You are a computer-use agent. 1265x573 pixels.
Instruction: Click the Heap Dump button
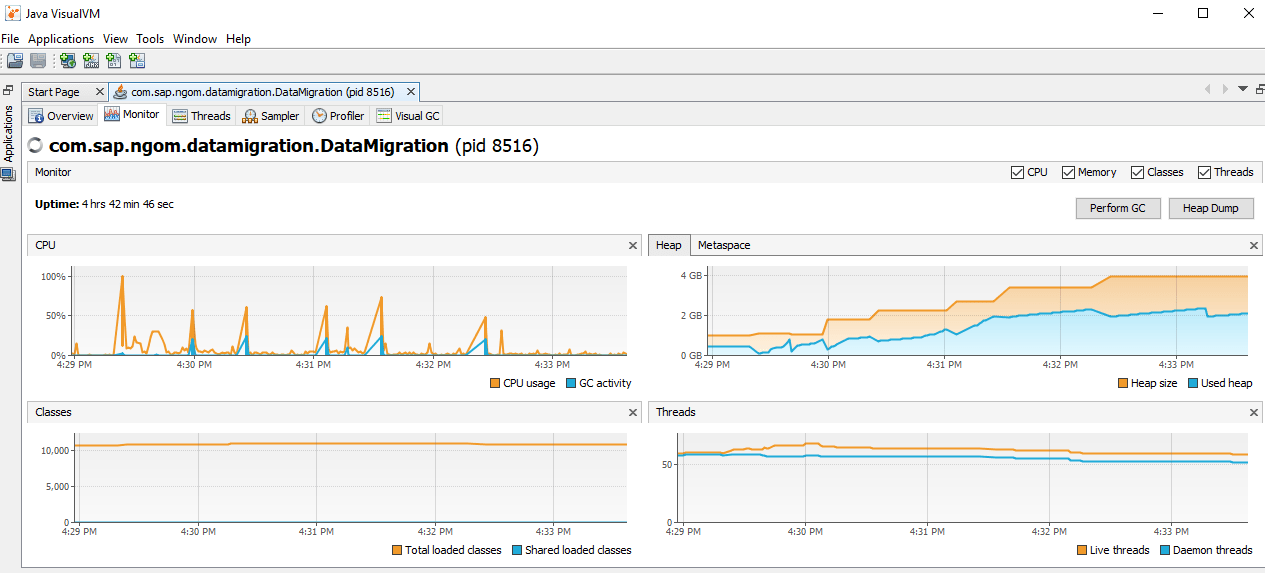tap(1210, 208)
